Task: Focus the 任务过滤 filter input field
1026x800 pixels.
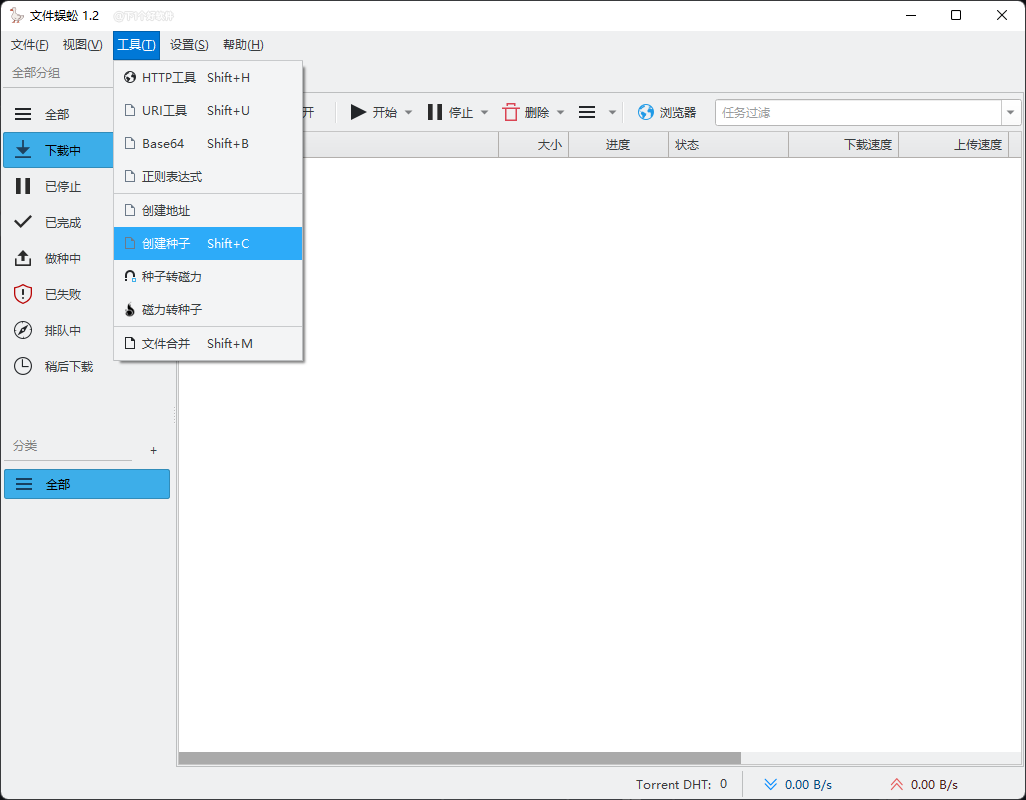Action: click(x=858, y=113)
